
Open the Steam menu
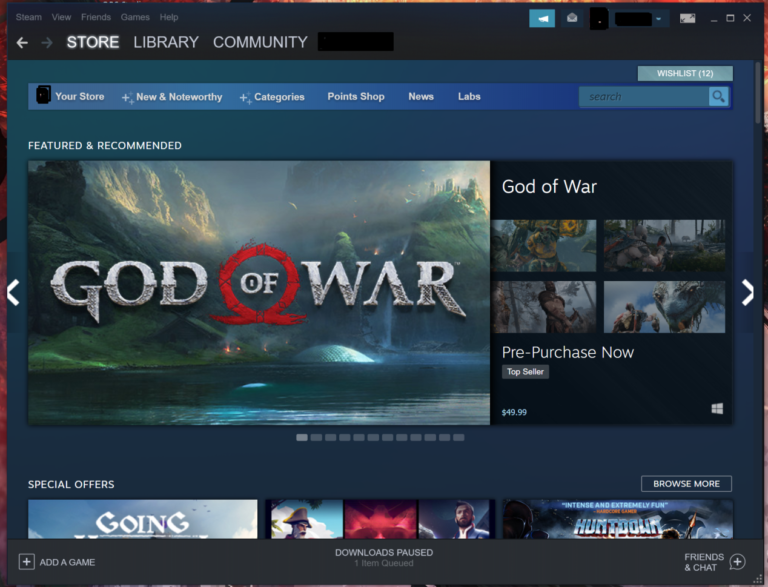(28, 17)
